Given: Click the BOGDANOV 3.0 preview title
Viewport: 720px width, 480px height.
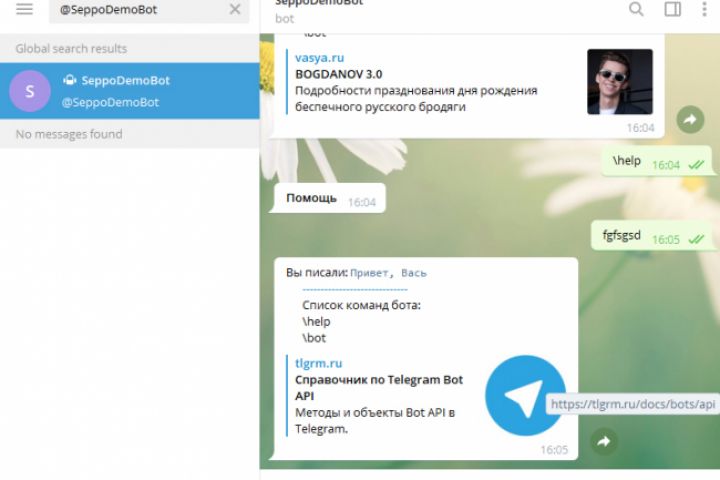Looking at the screenshot, I should [x=338, y=74].
